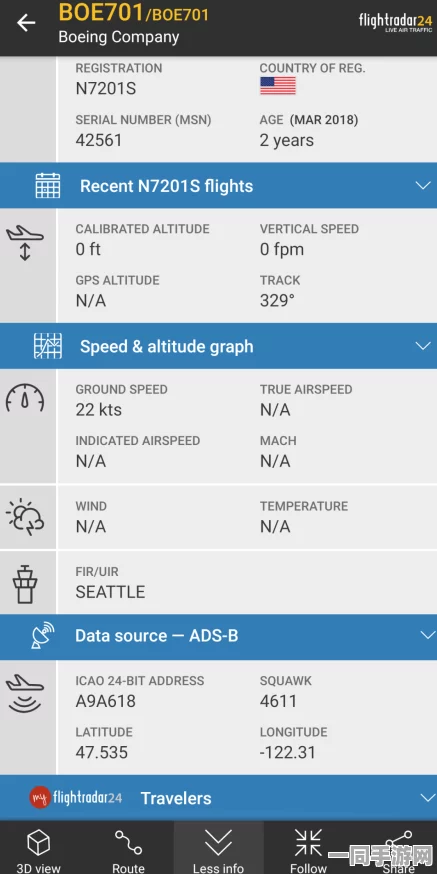Screen dimensions: 437x874
Task: Tap the altitude airplane icon
Action: [x=25, y=243]
